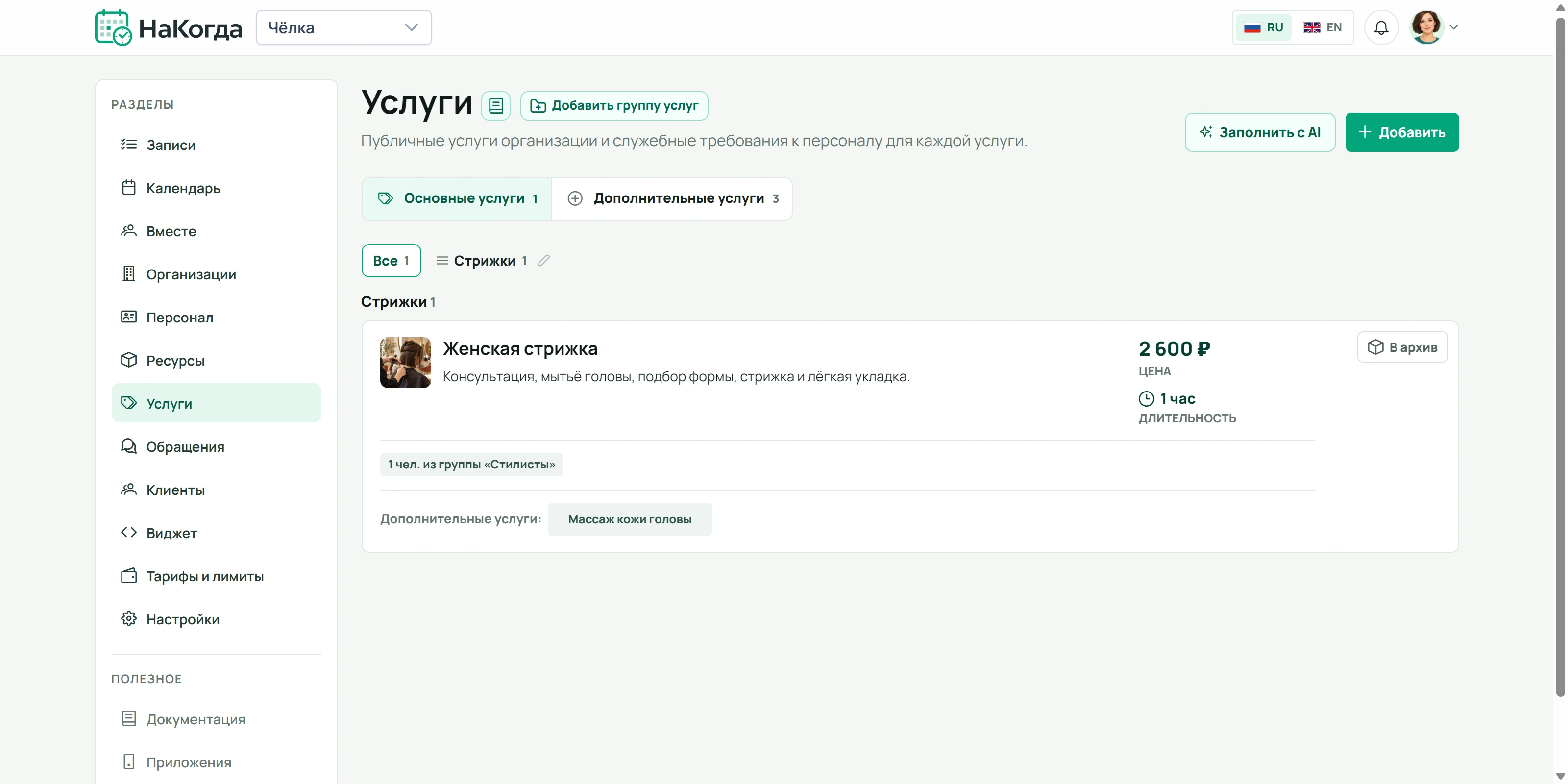Screen dimensions: 1568x784
Task: Navigate to Организации
Action: point(216,274)
